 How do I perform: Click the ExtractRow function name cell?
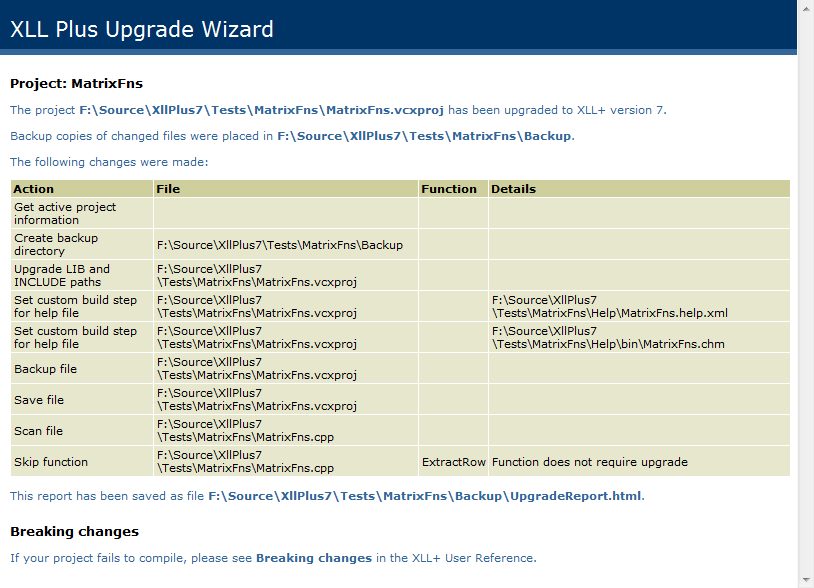pos(453,462)
